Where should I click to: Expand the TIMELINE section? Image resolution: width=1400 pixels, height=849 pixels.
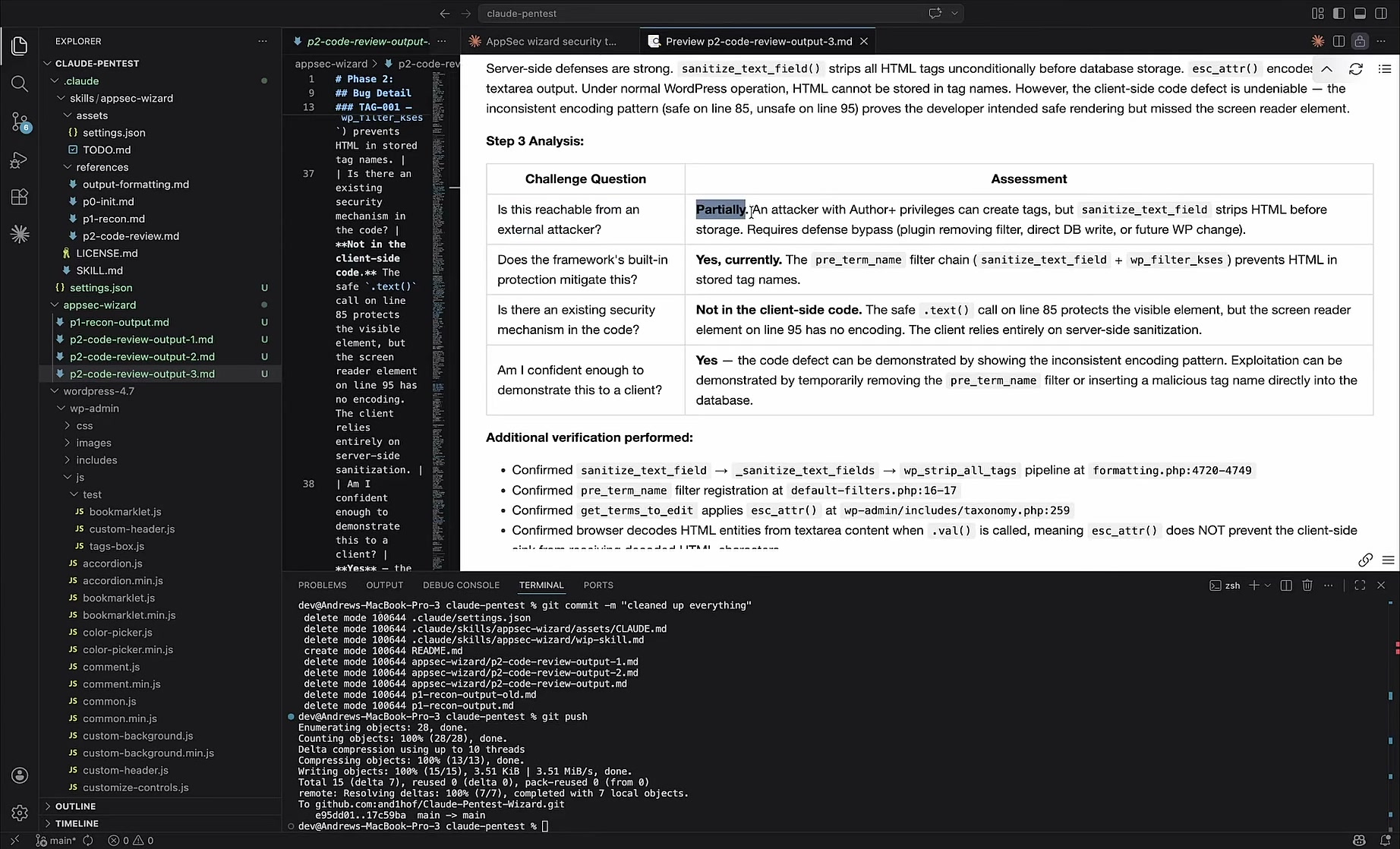[77, 823]
